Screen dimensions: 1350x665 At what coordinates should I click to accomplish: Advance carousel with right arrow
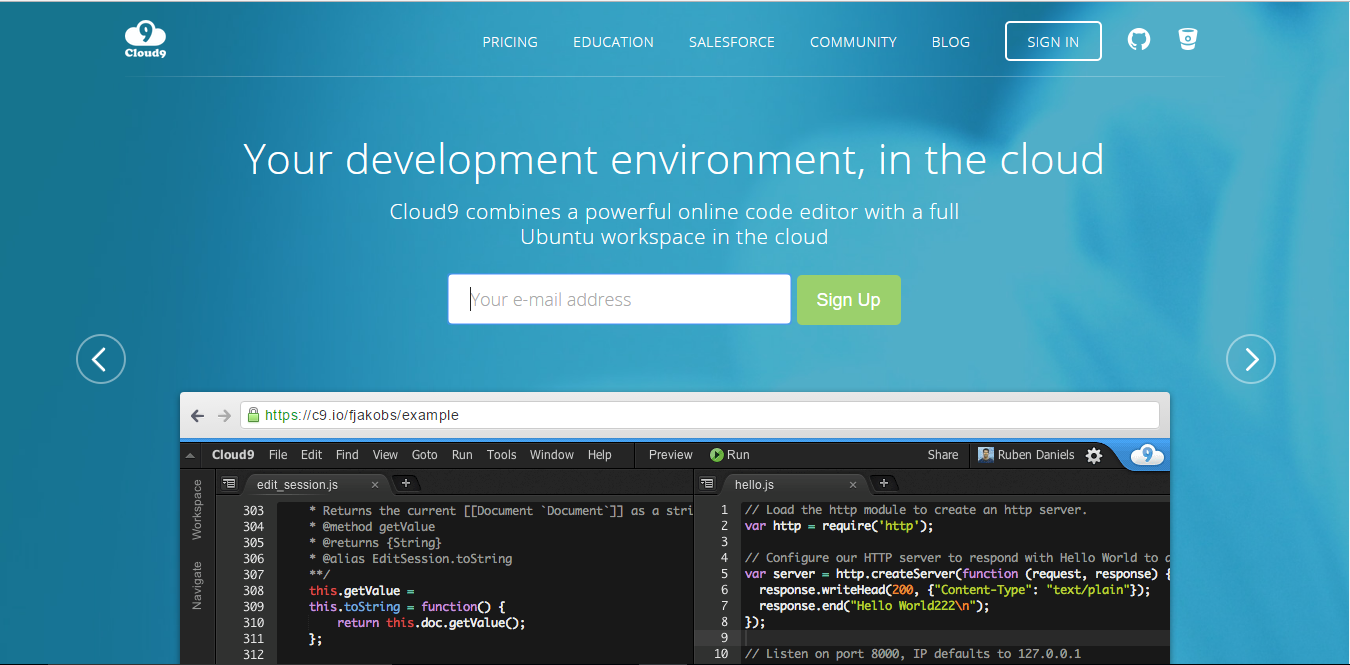point(1250,359)
